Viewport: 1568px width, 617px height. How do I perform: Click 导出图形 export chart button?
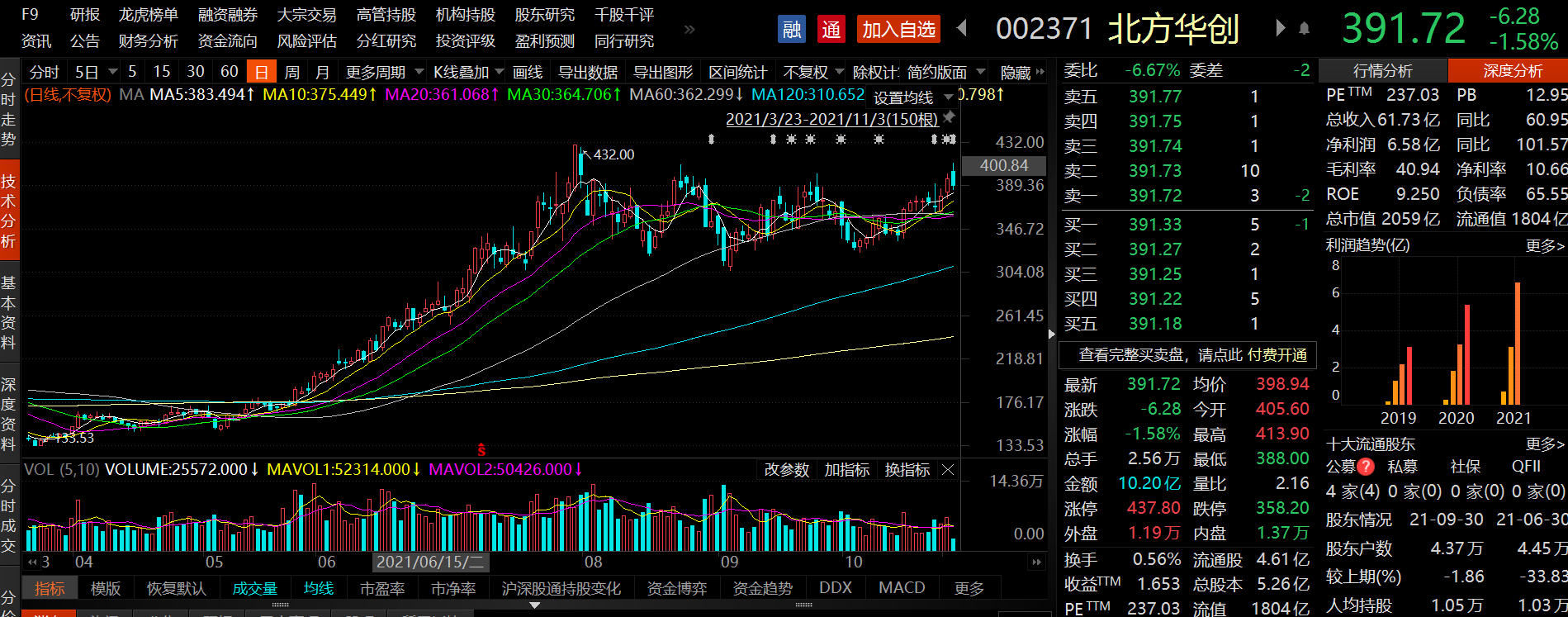(x=663, y=72)
